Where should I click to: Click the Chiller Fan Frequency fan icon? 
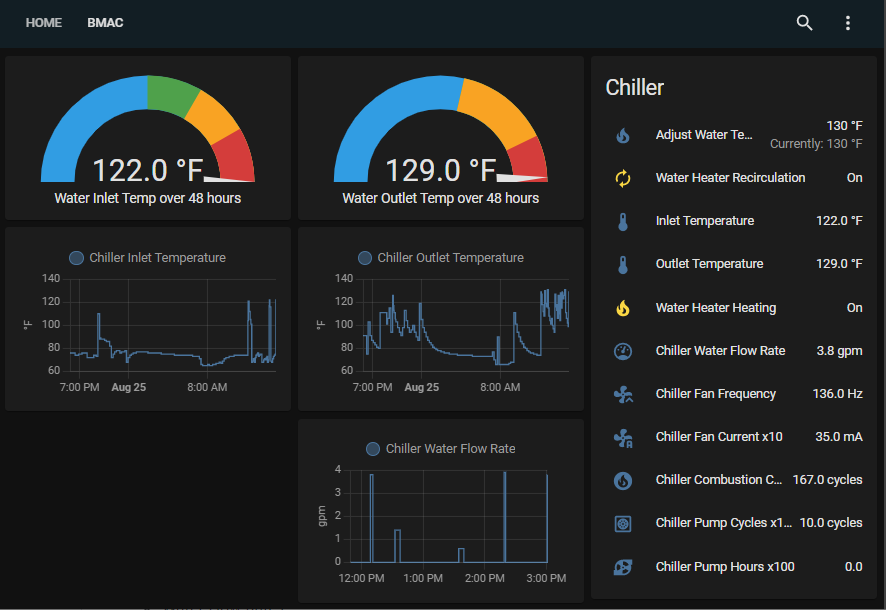pos(623,394)
